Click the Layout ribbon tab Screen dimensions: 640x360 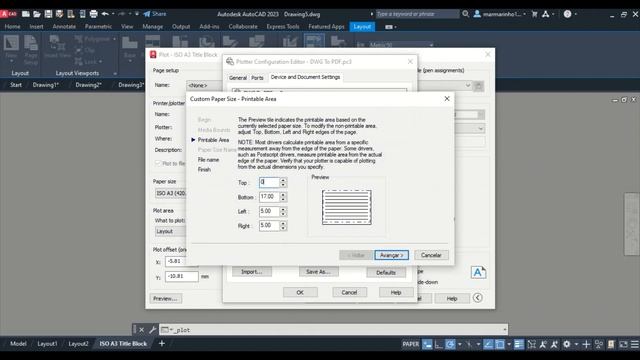pyautogui.click(x=362, y=27)
